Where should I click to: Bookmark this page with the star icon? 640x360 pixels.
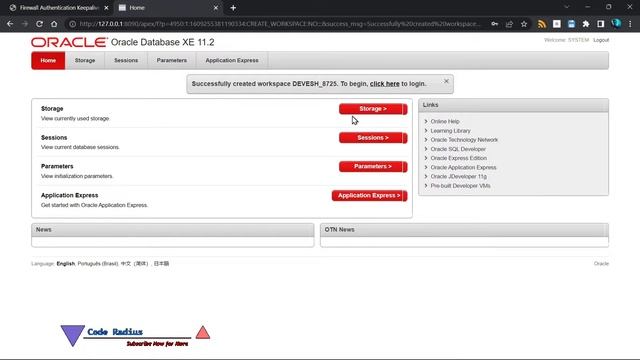point(524,24)
